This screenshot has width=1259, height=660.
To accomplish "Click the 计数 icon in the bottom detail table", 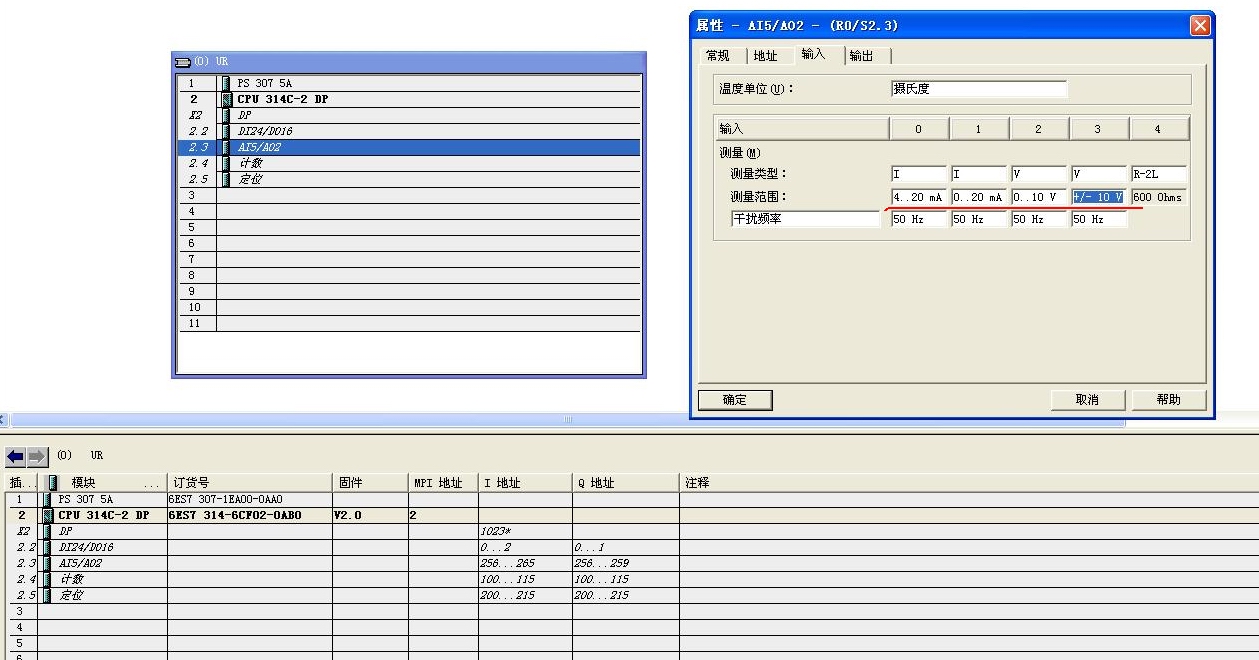I will pyautogui.click(x=47, y=579).
